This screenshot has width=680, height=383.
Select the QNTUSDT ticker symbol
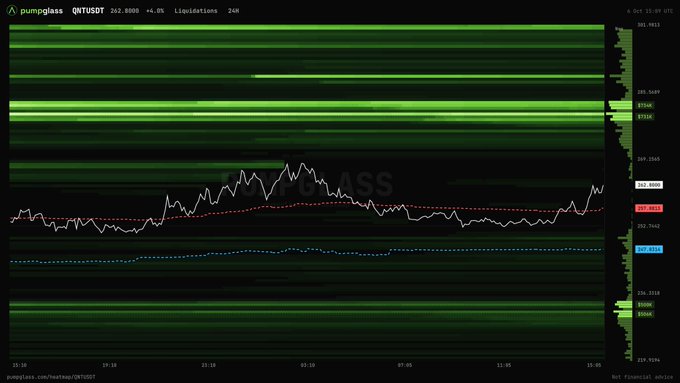click(88, 11)
